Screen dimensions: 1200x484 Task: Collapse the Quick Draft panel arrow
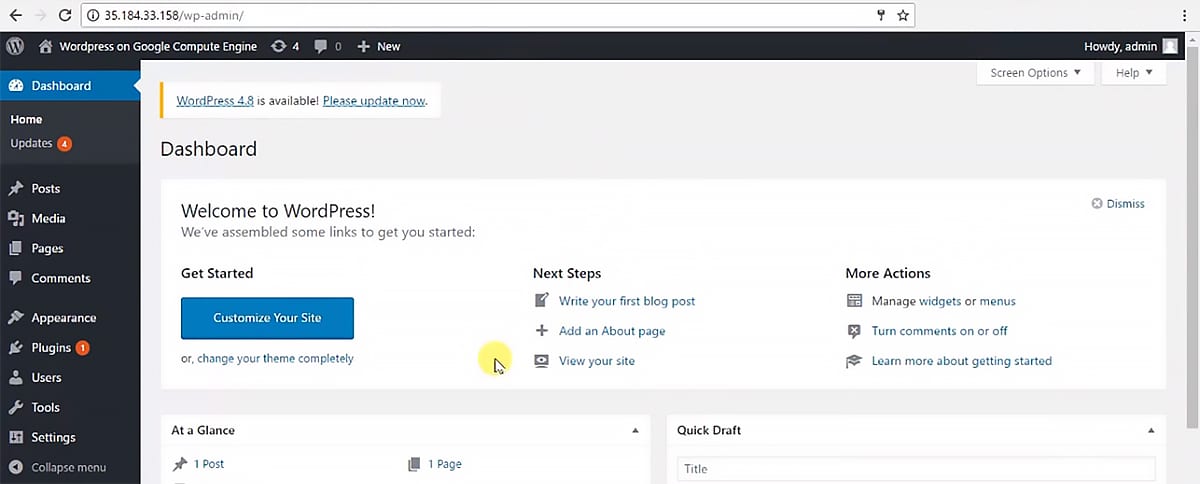[x=1150, y=430]
